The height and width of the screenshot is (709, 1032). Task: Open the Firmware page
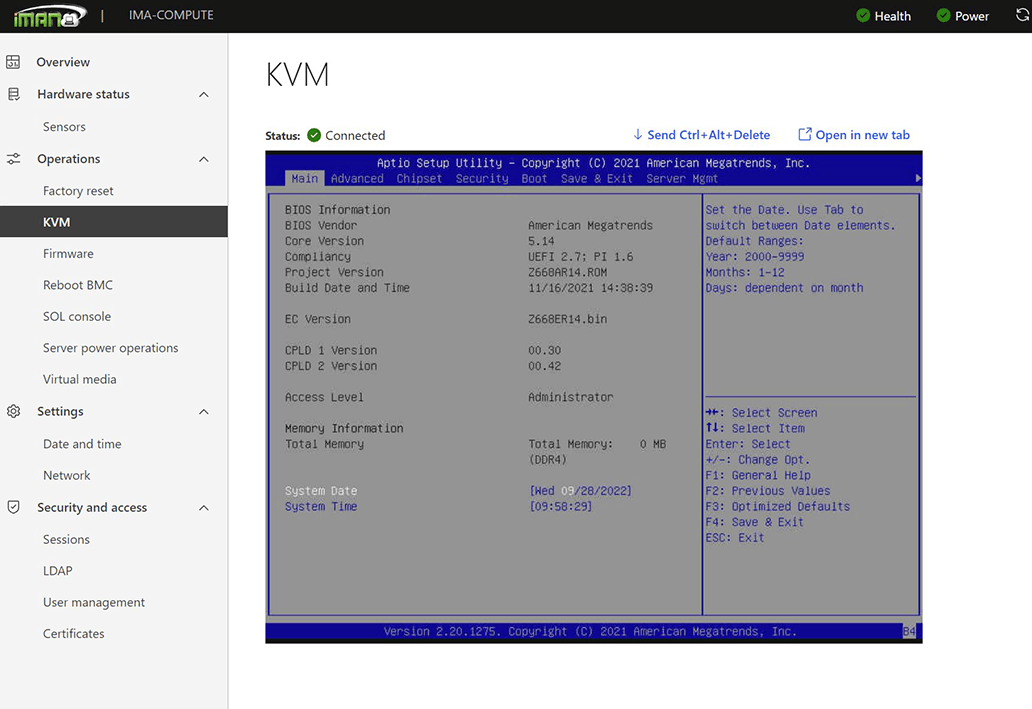tap(68, 253)
